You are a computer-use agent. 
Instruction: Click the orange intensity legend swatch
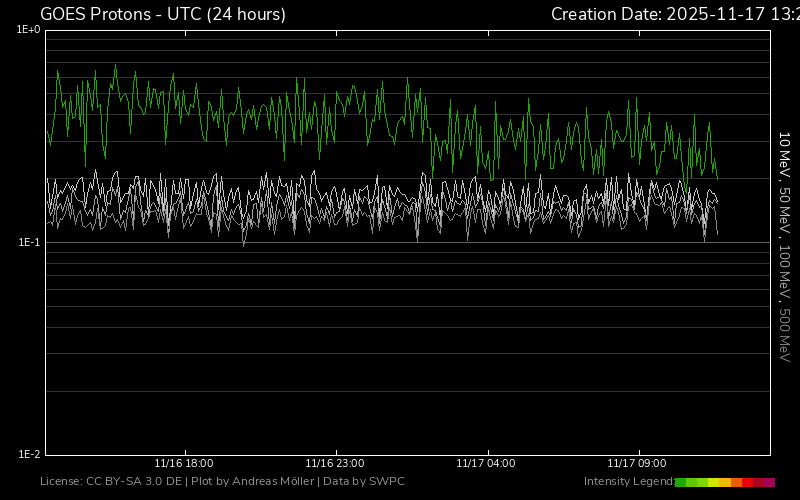(x=736, y=482)
